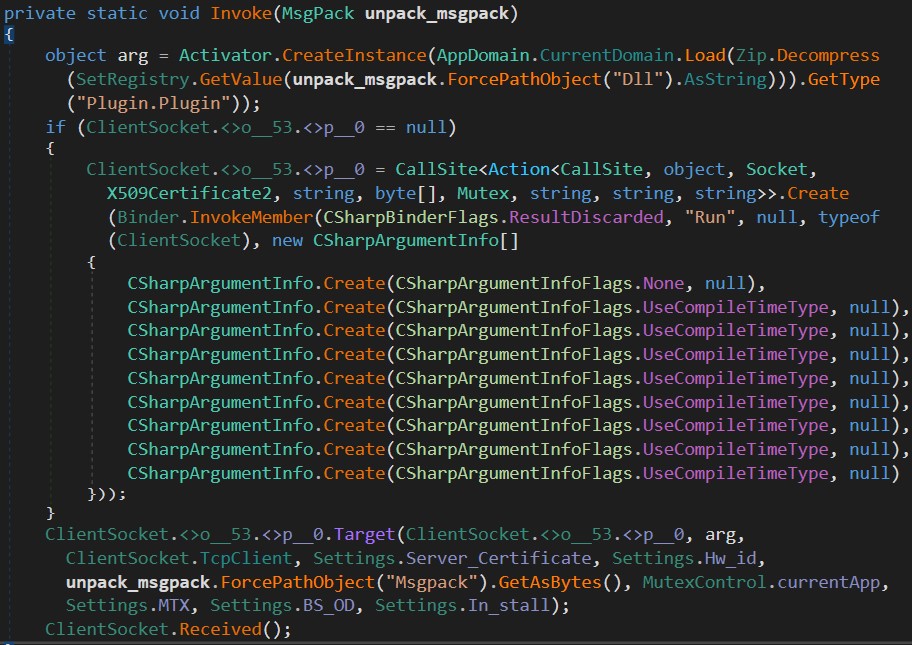This screenshot has height=645, width=912.
Task: Click the In_stall setting
Action: click(509, 605)
